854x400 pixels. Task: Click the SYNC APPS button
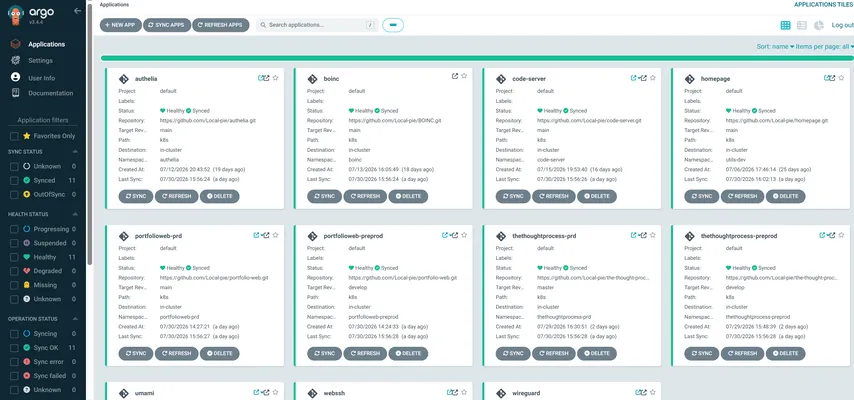pyautogui.click(x=167, y=25)
